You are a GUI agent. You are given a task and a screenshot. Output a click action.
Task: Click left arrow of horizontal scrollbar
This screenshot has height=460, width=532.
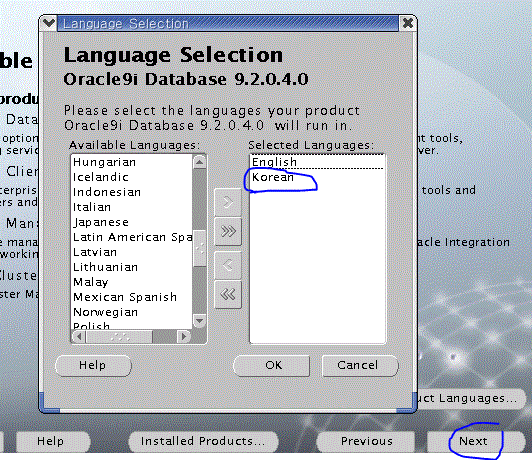[79, 337]
